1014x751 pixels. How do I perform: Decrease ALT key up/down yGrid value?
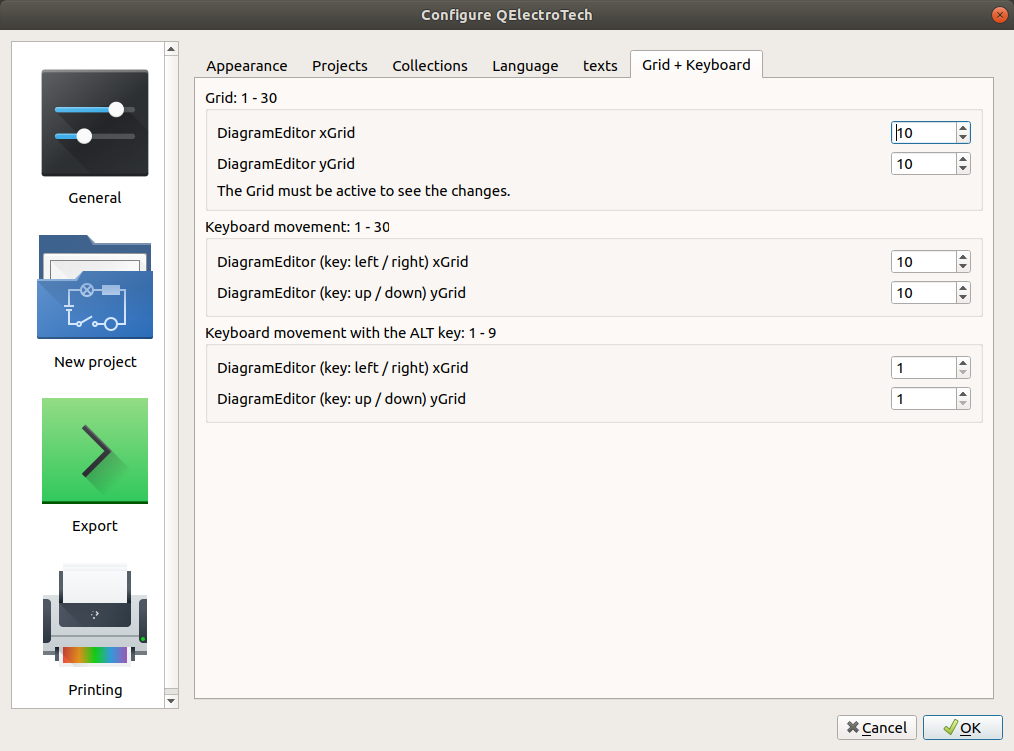pyautogui.click(x=963, y=404)
